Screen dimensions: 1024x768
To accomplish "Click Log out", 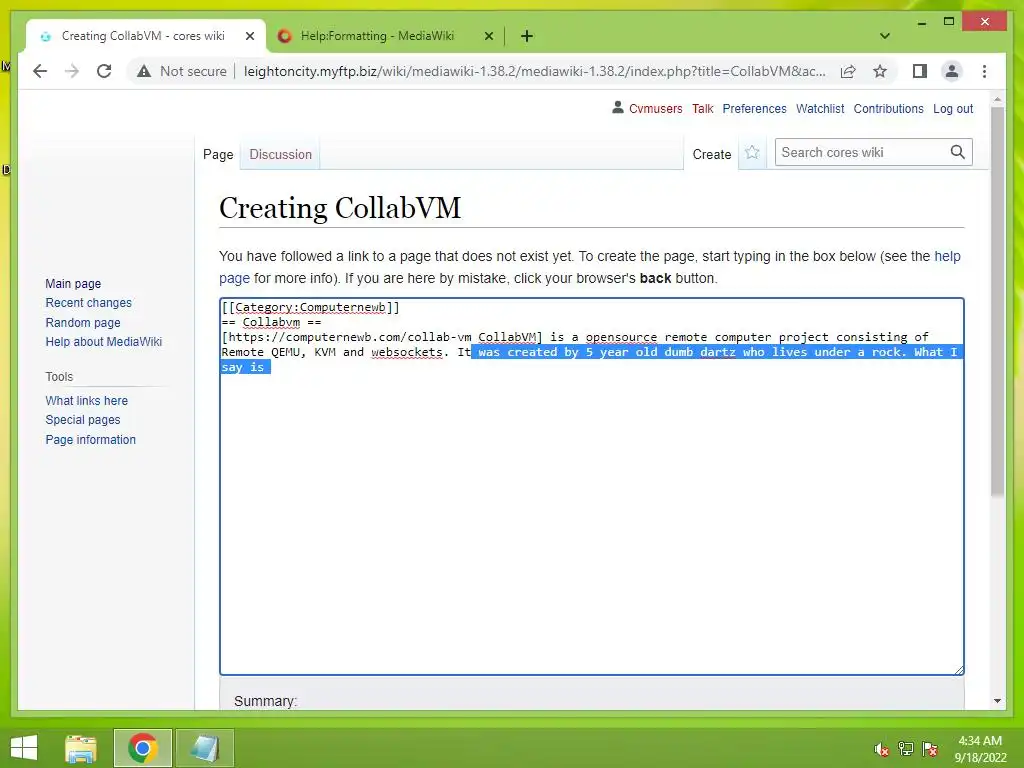I will (x=953, y=108).
